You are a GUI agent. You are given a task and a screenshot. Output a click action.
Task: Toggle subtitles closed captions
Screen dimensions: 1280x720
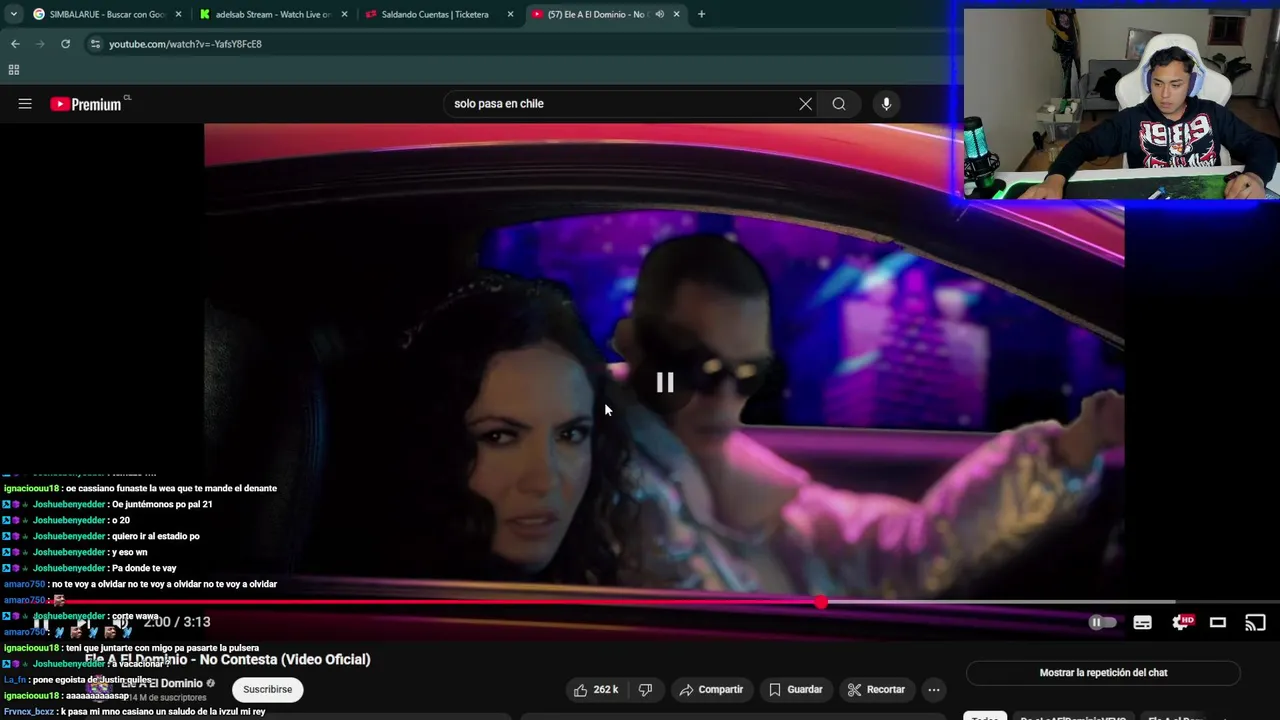pyautogui.click(x=1142, y=622)
